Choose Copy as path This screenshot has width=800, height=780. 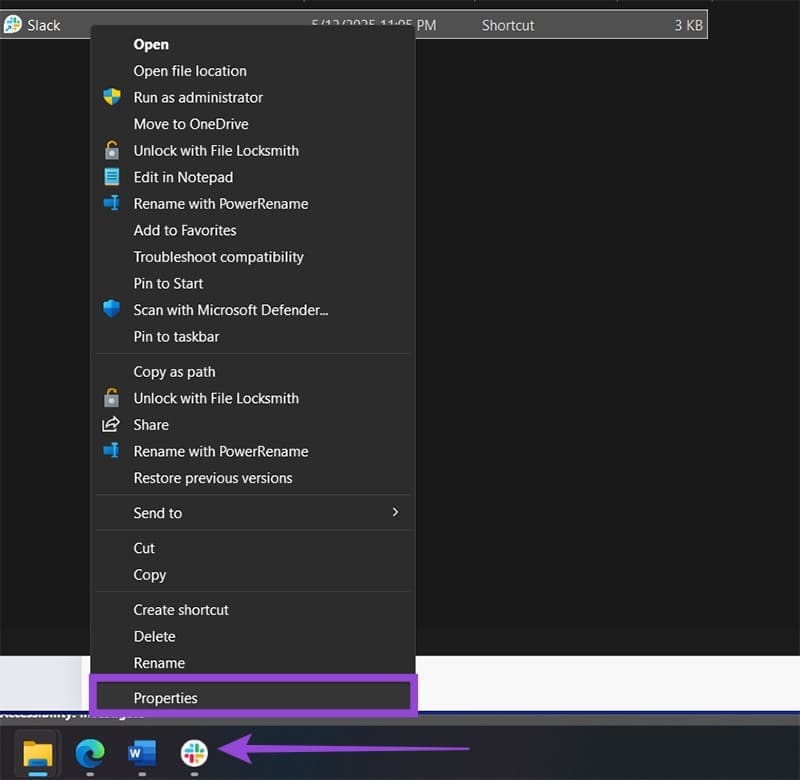coord(174,372)
